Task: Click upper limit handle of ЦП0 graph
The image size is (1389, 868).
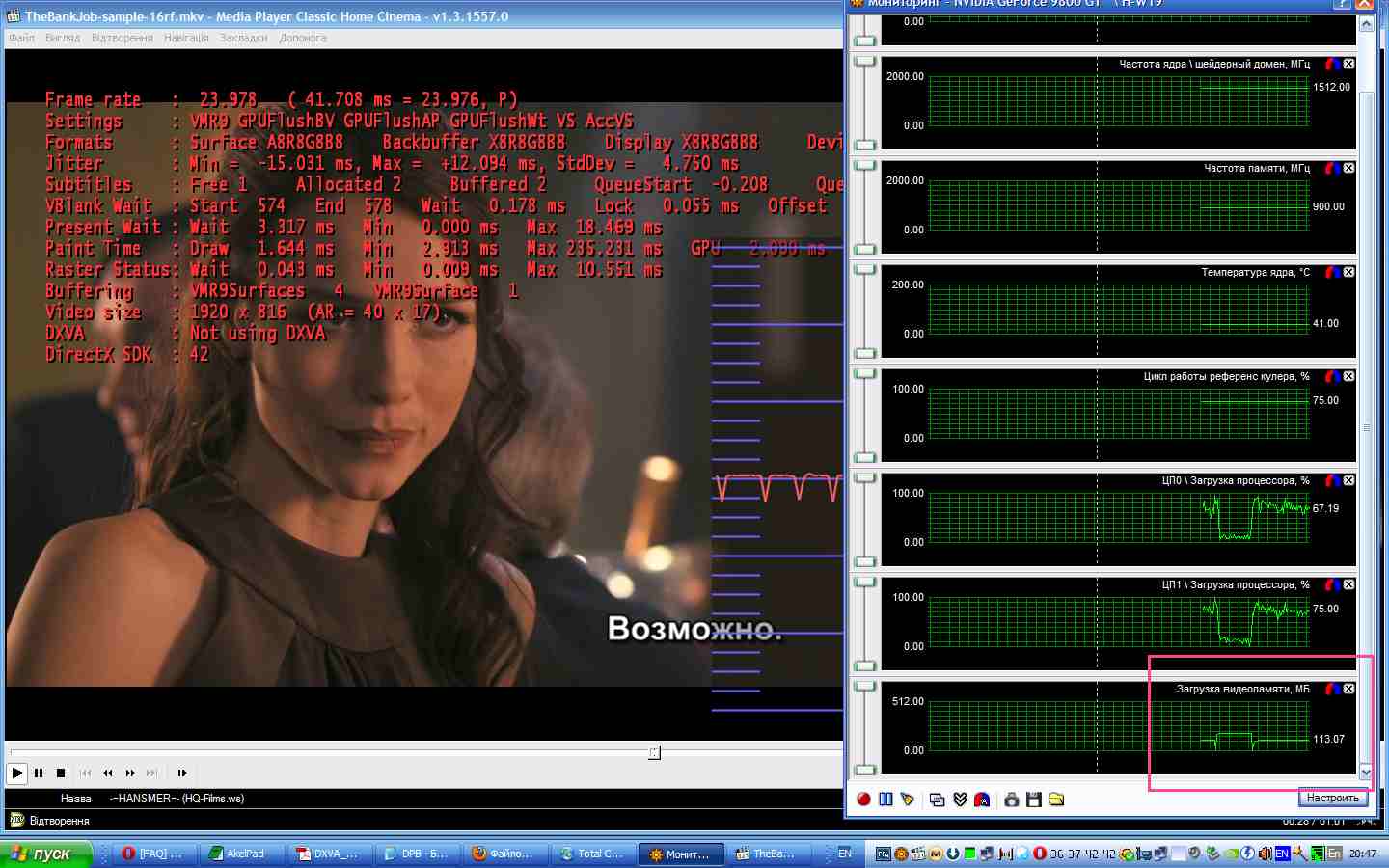Action: tap(865, 478)
